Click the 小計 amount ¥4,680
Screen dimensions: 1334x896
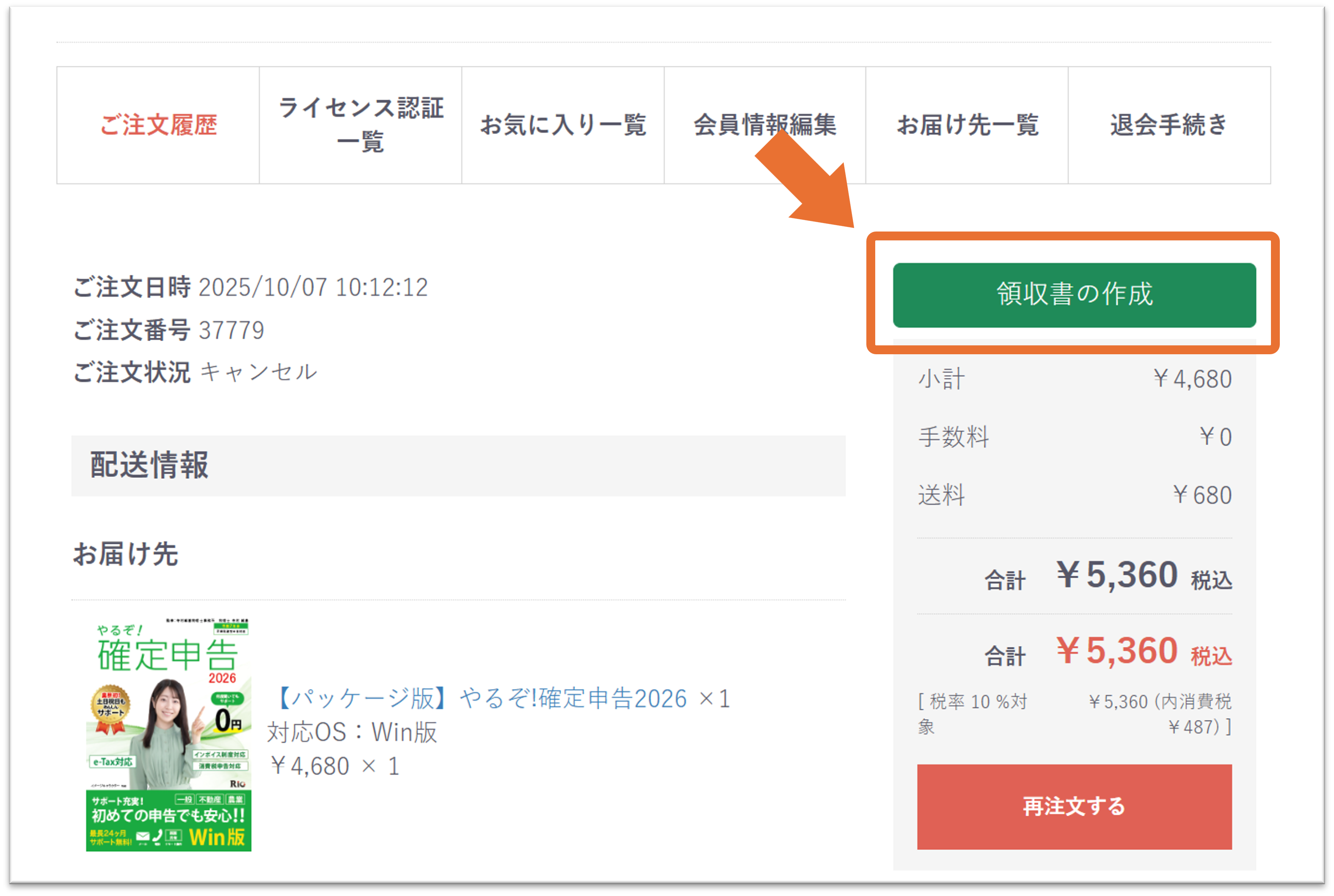click(1192, 379)
